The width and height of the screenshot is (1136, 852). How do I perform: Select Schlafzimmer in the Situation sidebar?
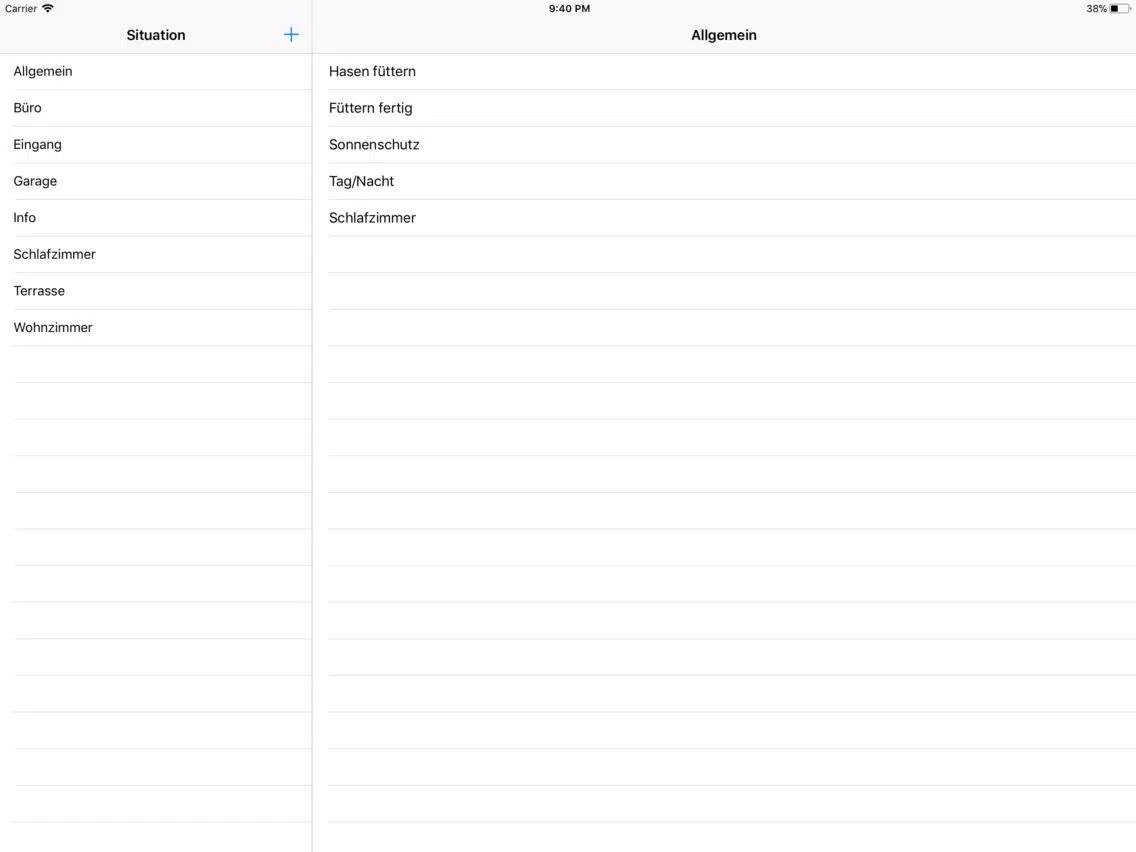pyautogui.click(x=156, y=254)
